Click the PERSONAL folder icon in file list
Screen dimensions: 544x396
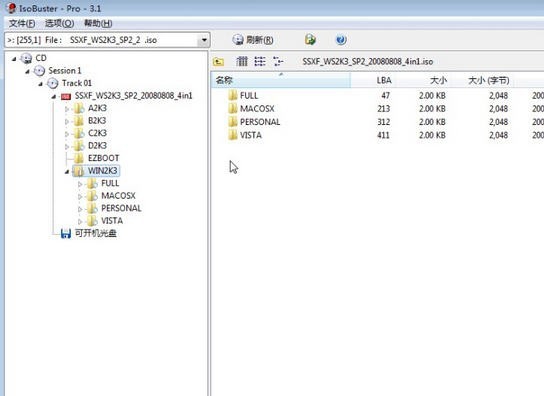click(x=233, y=122)
